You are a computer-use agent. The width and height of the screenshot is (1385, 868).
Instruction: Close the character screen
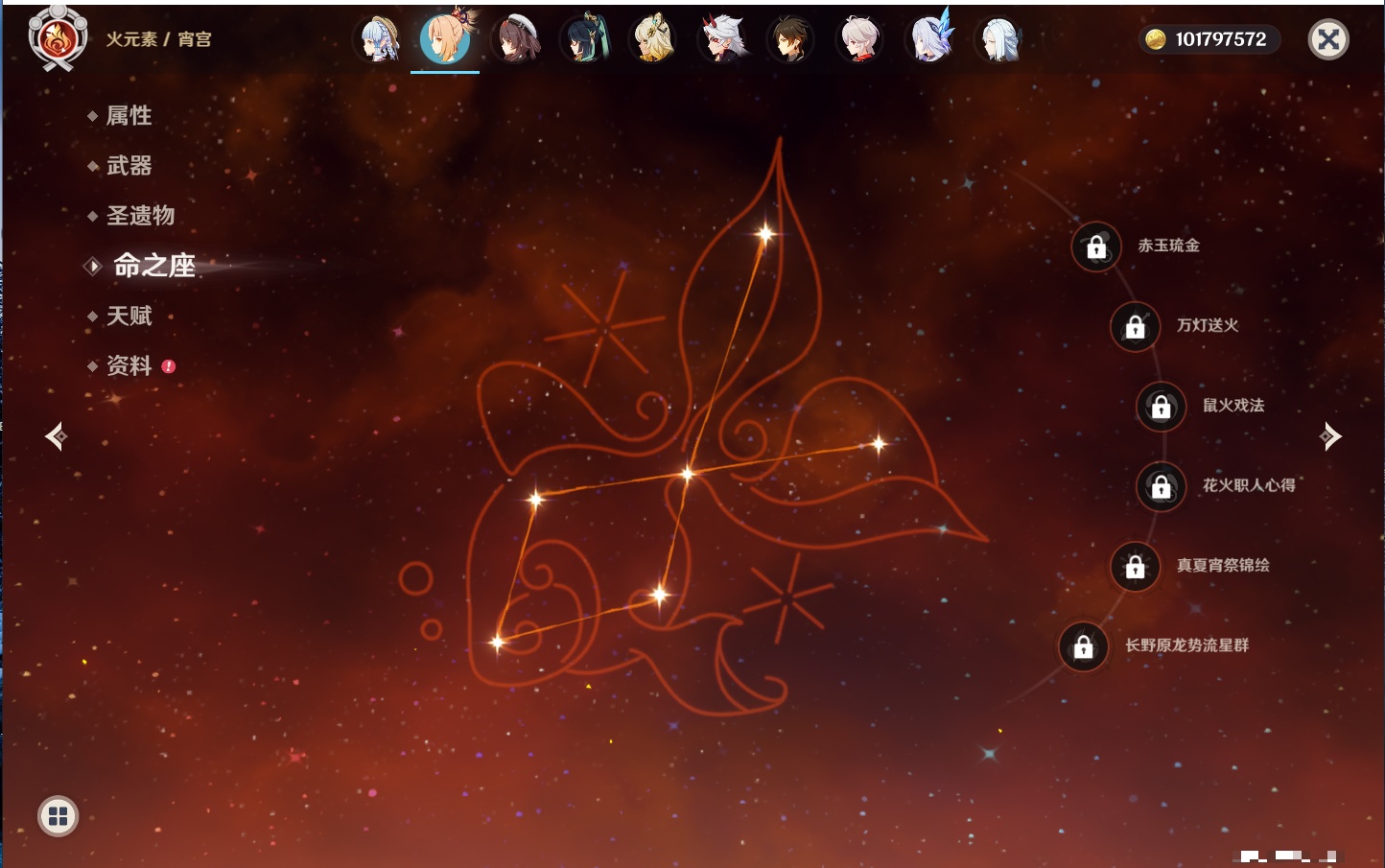click(x=1328, y=39)
